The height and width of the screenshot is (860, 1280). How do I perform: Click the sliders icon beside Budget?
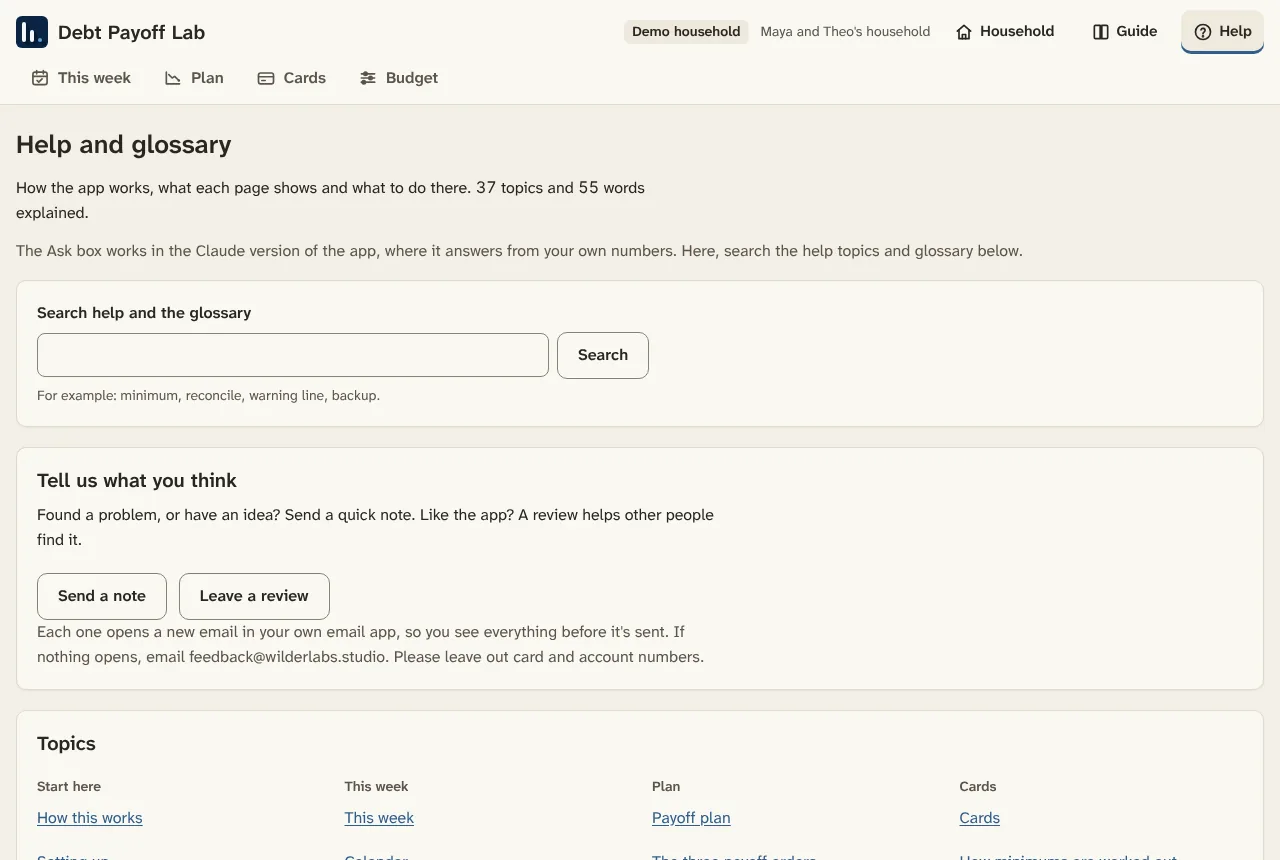pyautogui.click(x=368, y=78)
